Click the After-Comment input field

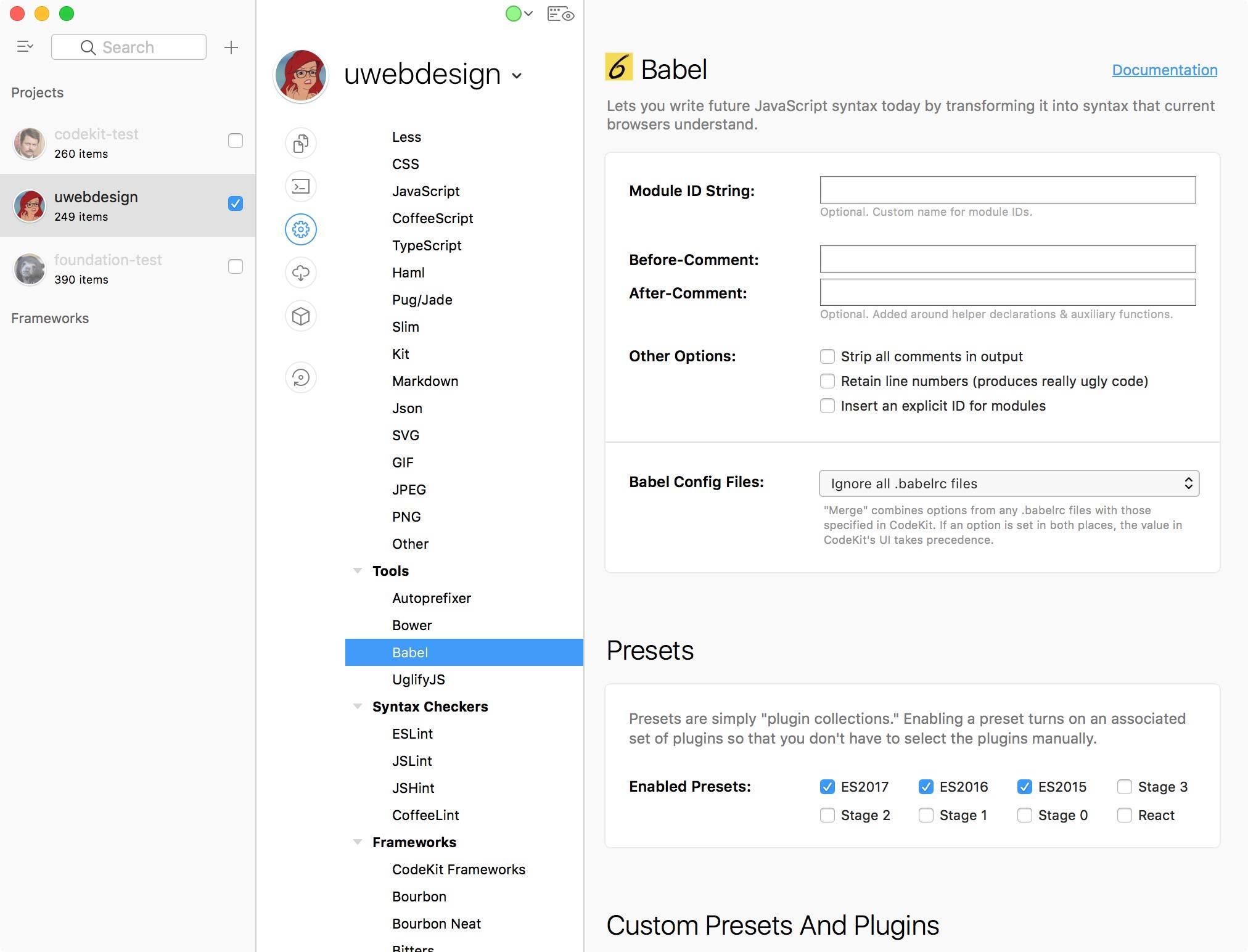pos(1008,292)
